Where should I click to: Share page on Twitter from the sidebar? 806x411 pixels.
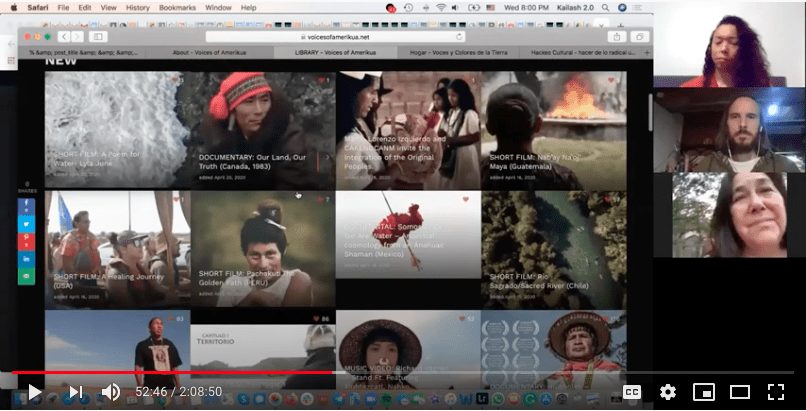click(26, 225)
